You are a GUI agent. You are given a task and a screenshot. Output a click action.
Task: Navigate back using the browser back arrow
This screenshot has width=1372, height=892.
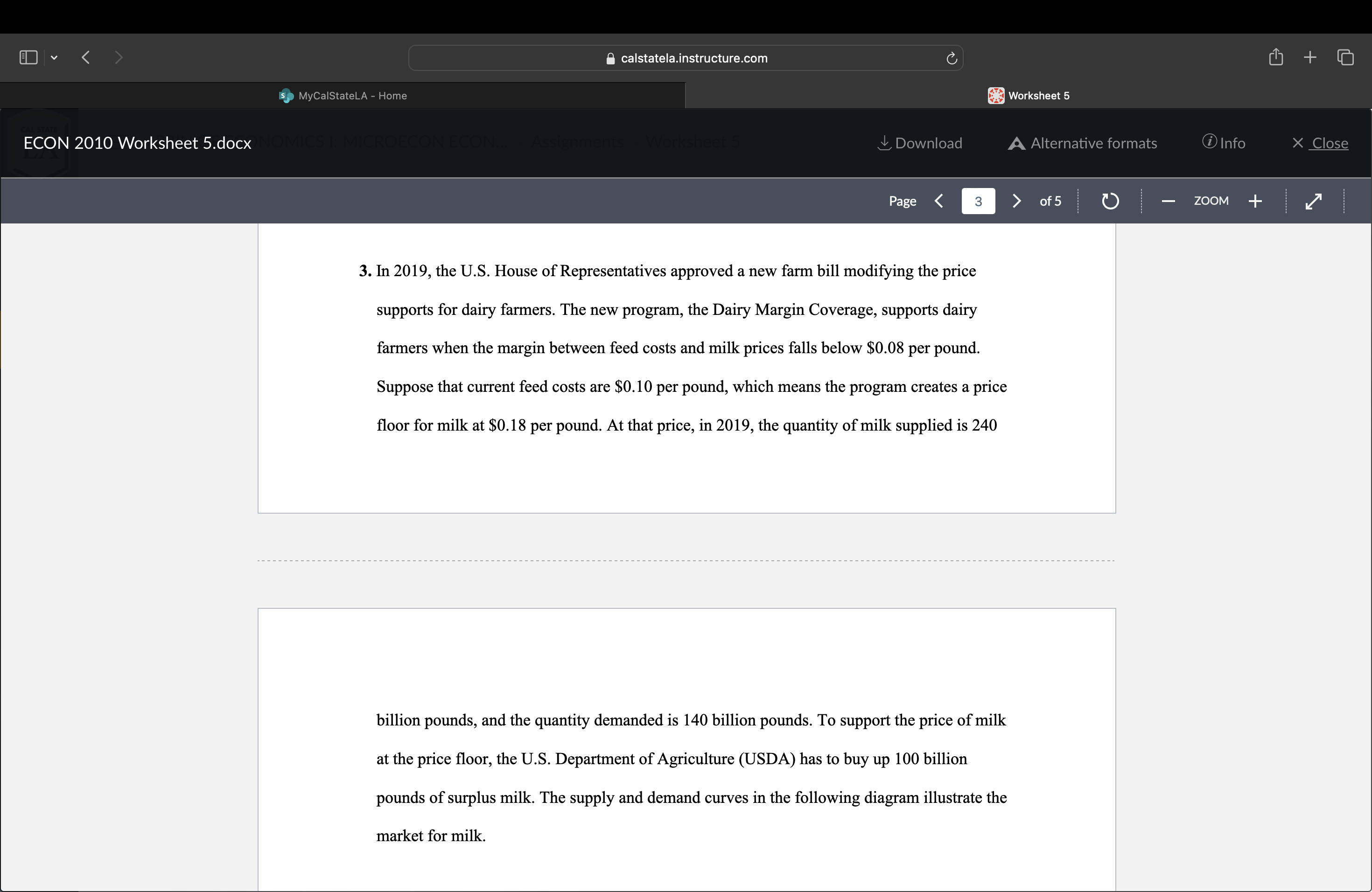point(85,57)
